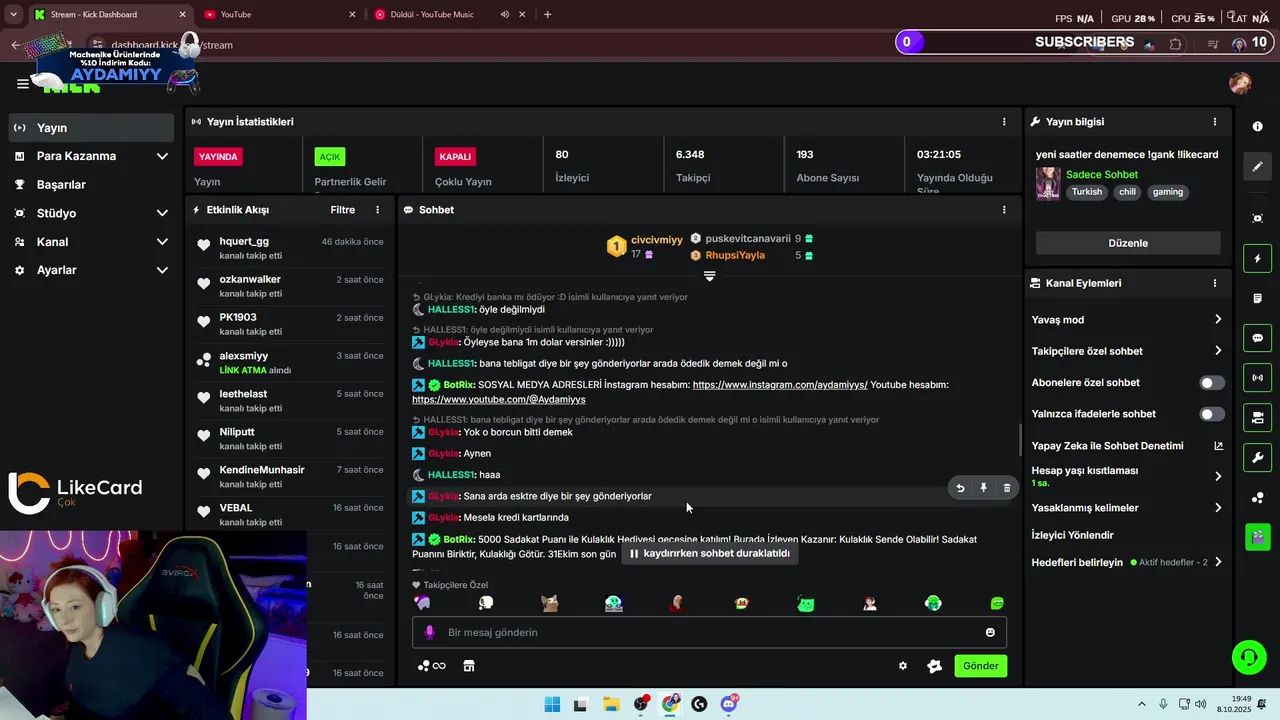Open the Instagram aydamiyys link in chat

[x=779, y=385]
